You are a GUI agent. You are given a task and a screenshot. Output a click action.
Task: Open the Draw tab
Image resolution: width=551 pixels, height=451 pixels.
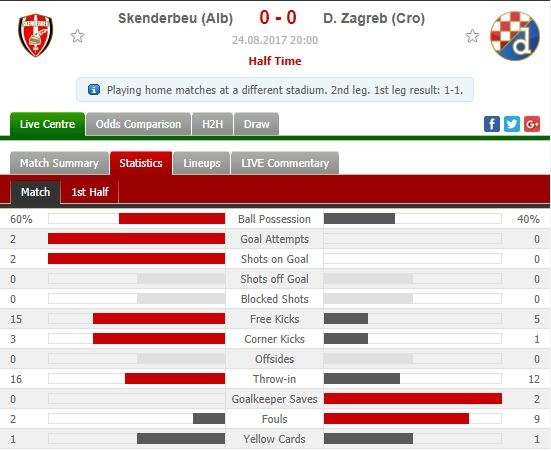coord(257,124)
